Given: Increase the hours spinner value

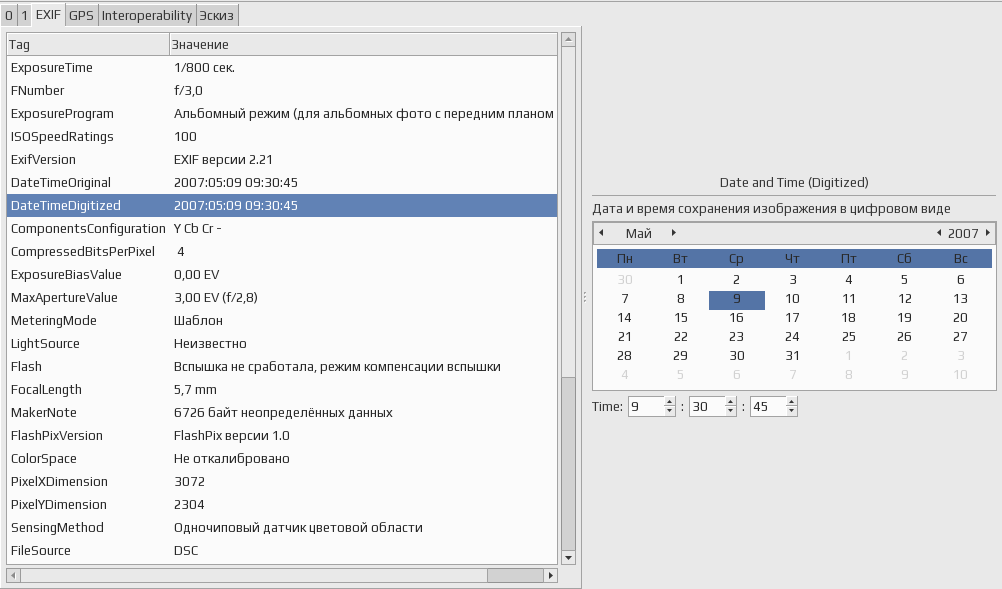Looking at the screenshot, I should click(x=669, y=402).
